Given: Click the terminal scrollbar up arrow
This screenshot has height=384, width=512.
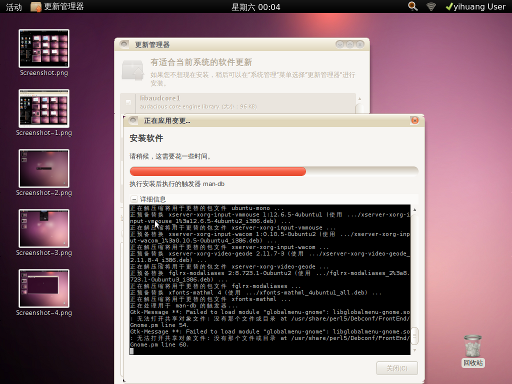Looking at the screenshot, I should 414,210.
